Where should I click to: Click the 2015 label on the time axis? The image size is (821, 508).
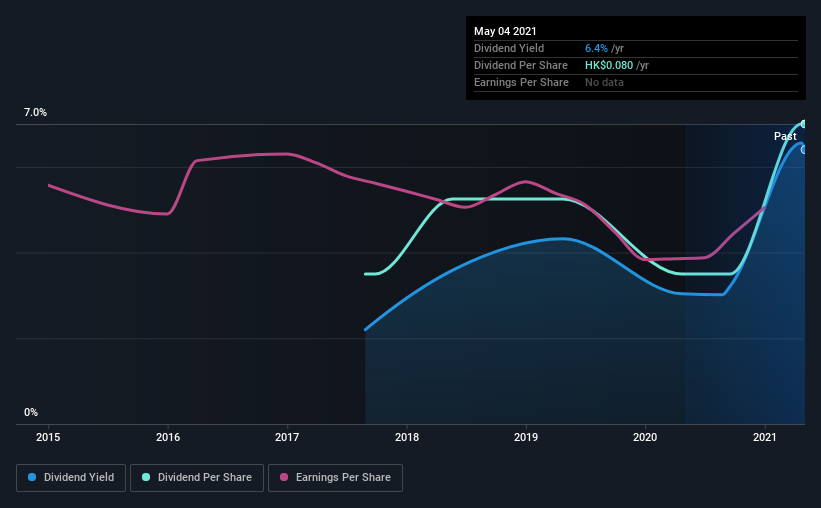point(48,437)
